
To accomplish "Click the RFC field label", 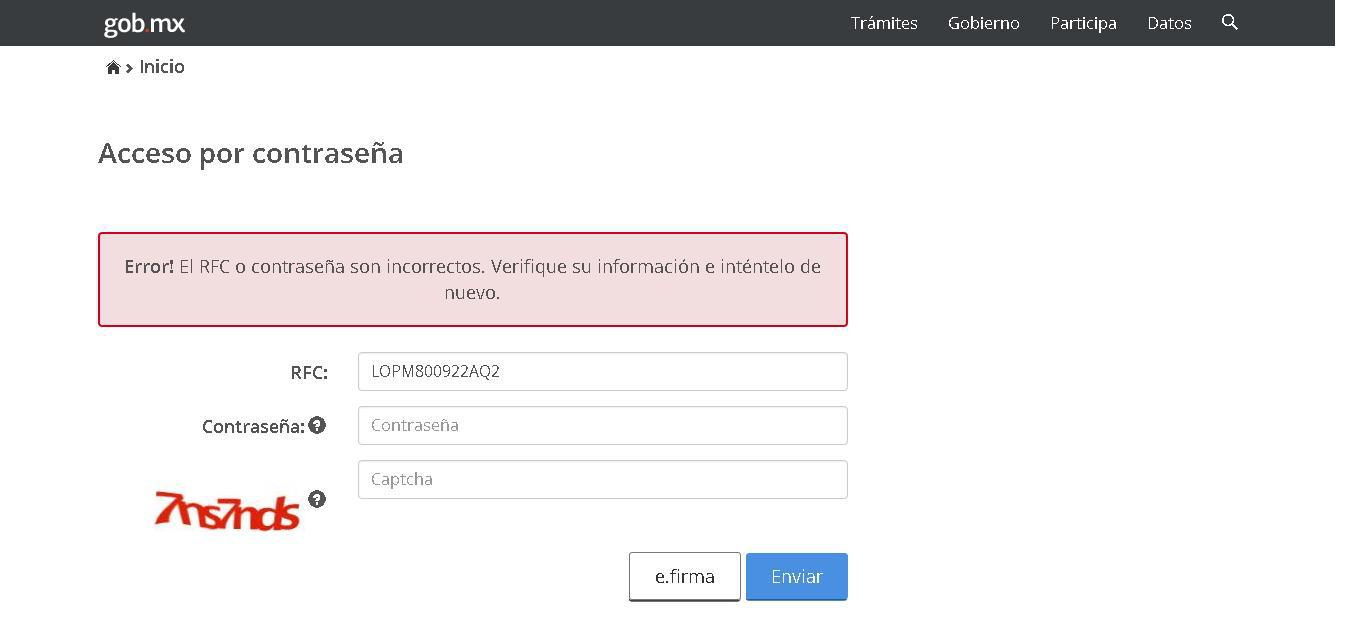I will [x=309, y=372].
